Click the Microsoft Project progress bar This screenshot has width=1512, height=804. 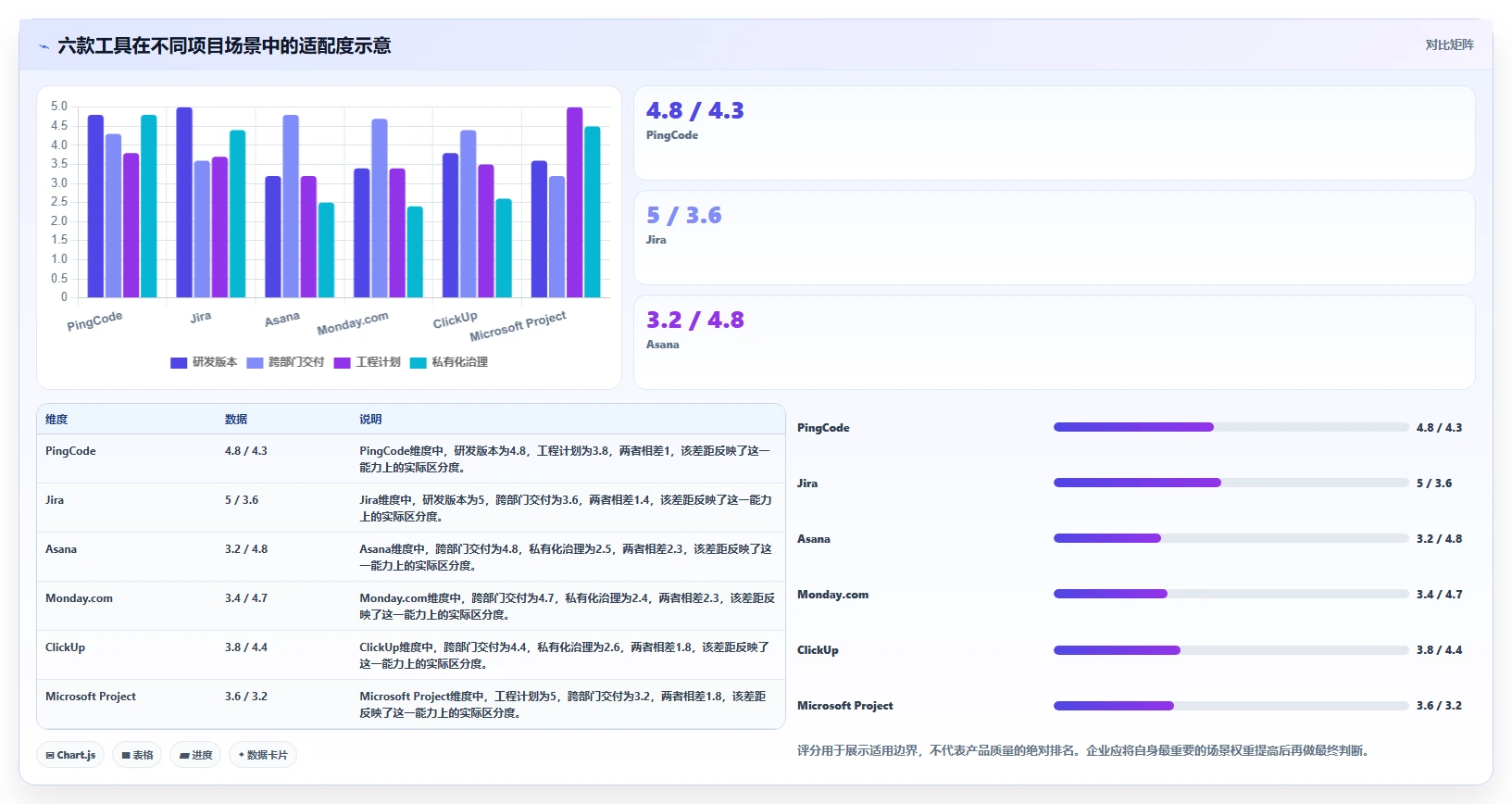1231,706
